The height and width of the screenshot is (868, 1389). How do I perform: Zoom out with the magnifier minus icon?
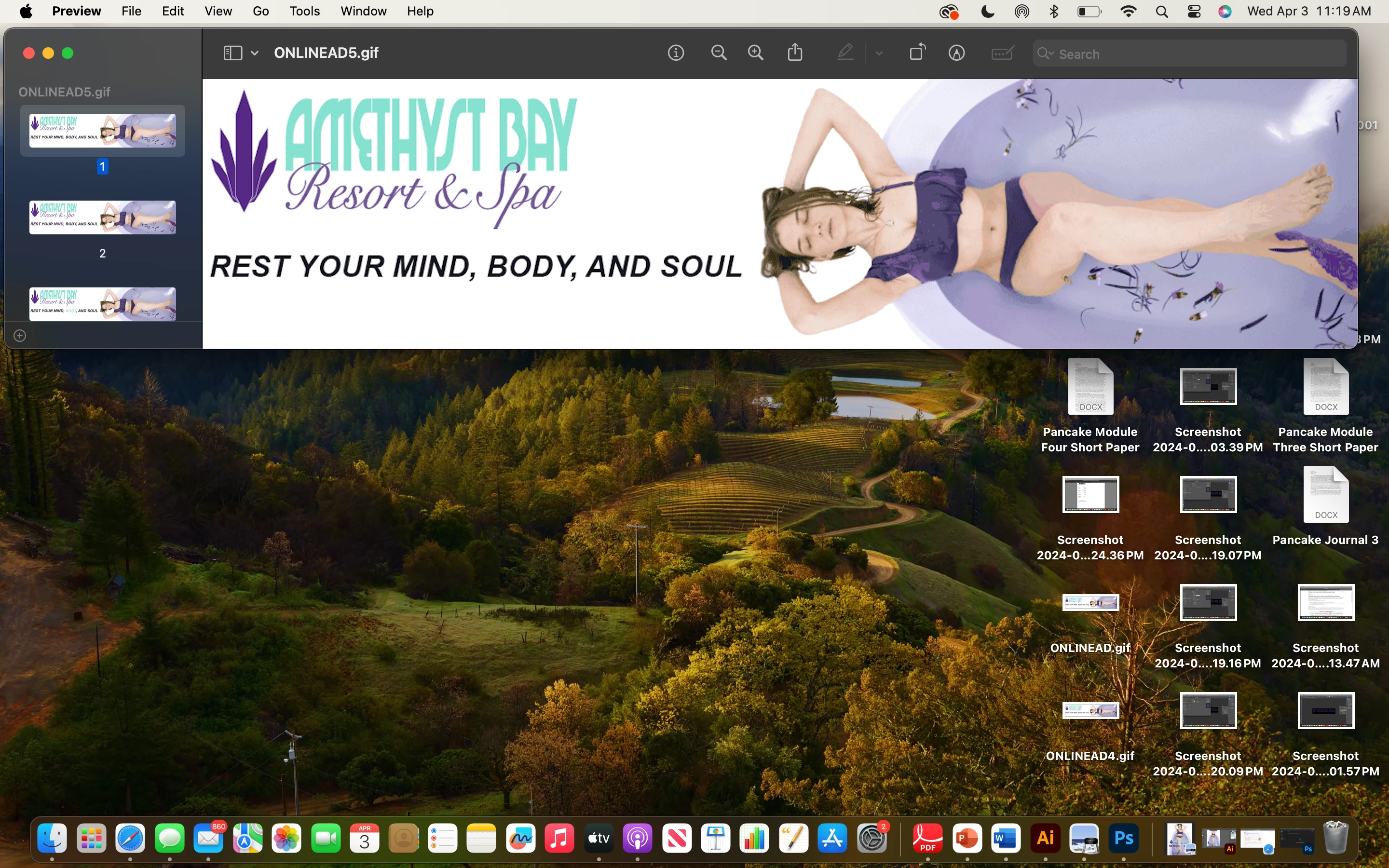(719, 54)
